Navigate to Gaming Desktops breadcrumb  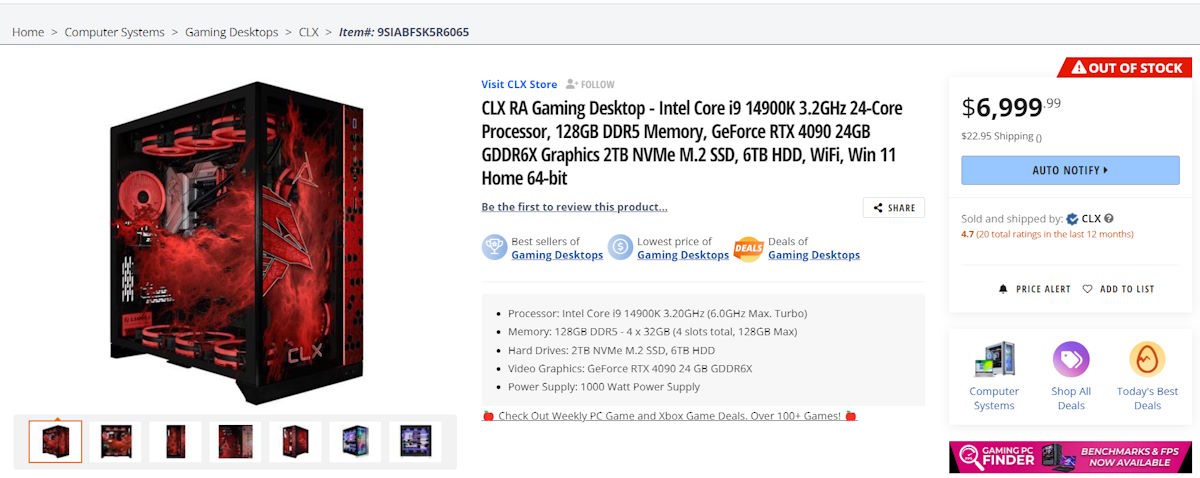pos(232,32)
